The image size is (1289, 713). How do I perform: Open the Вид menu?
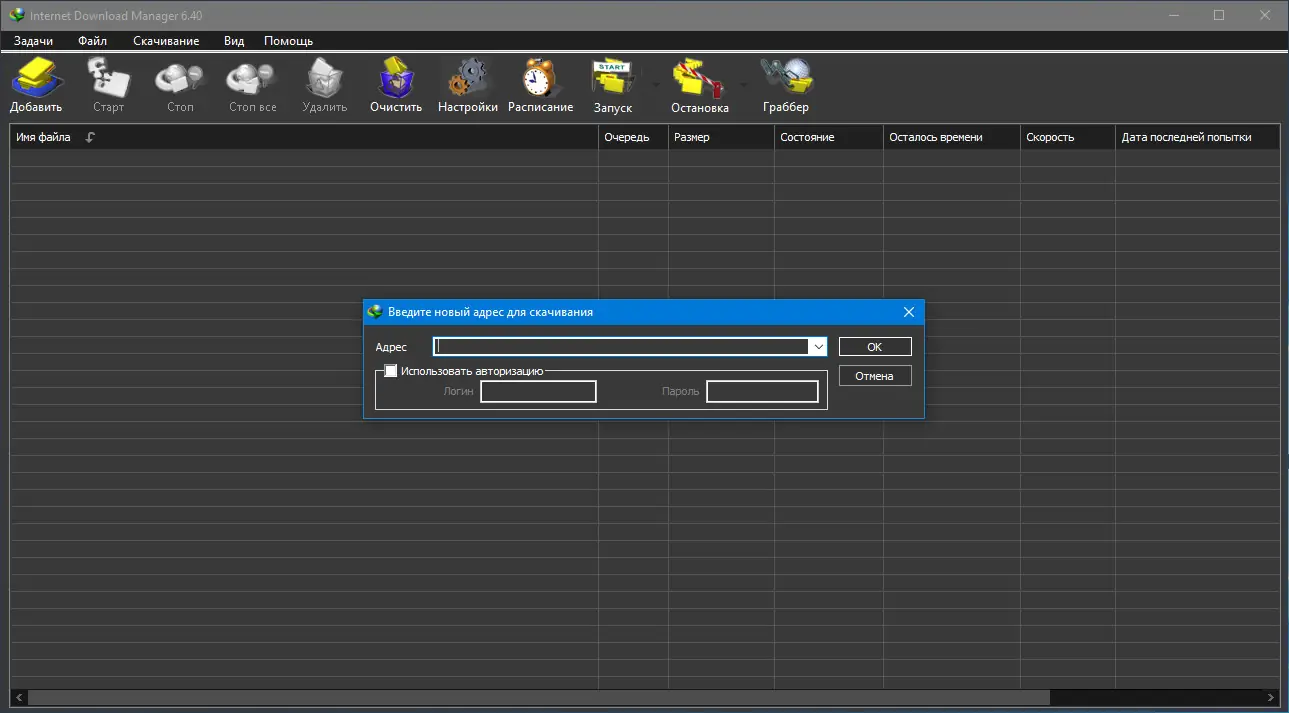(234, 41)
